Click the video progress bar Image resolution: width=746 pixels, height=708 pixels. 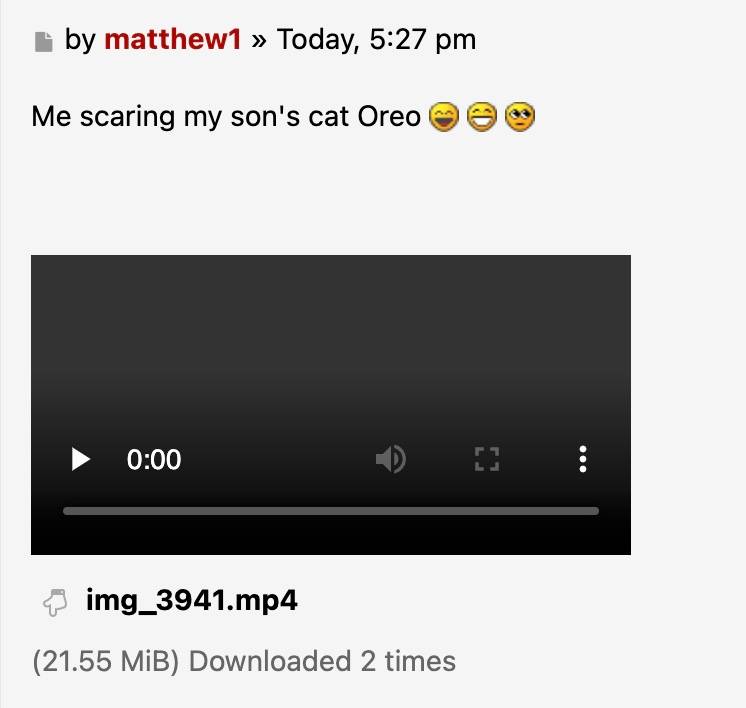[330, 511]
